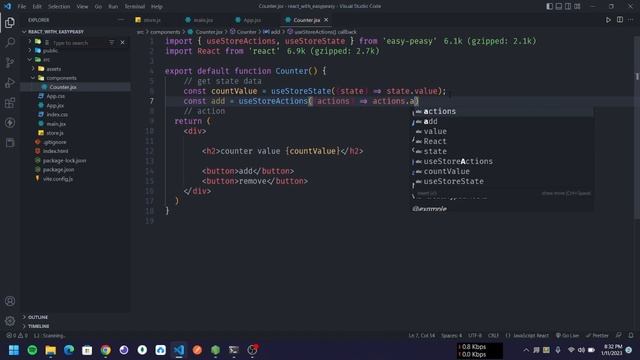Open the Terminal menu
Viewport: 640px width, 360px height.
(x=135, y=7)
